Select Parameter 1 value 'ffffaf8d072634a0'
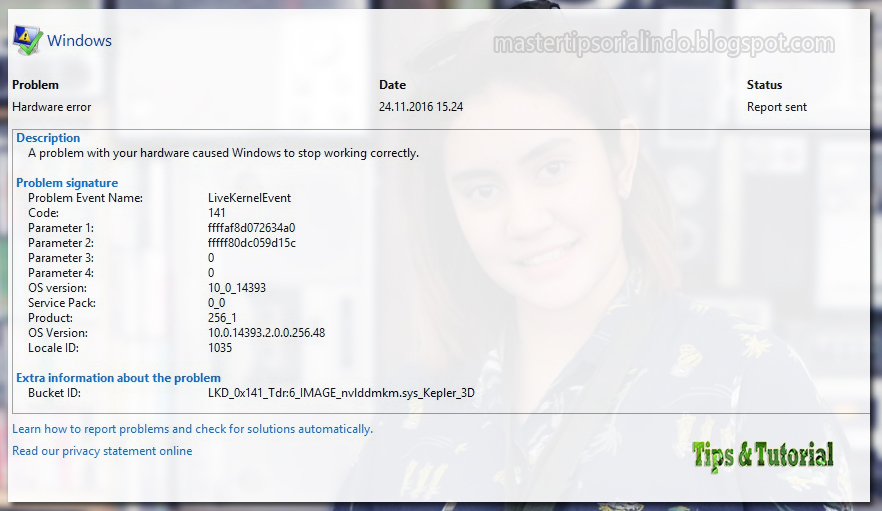882x511 pixels. click(x=251, y=228)
